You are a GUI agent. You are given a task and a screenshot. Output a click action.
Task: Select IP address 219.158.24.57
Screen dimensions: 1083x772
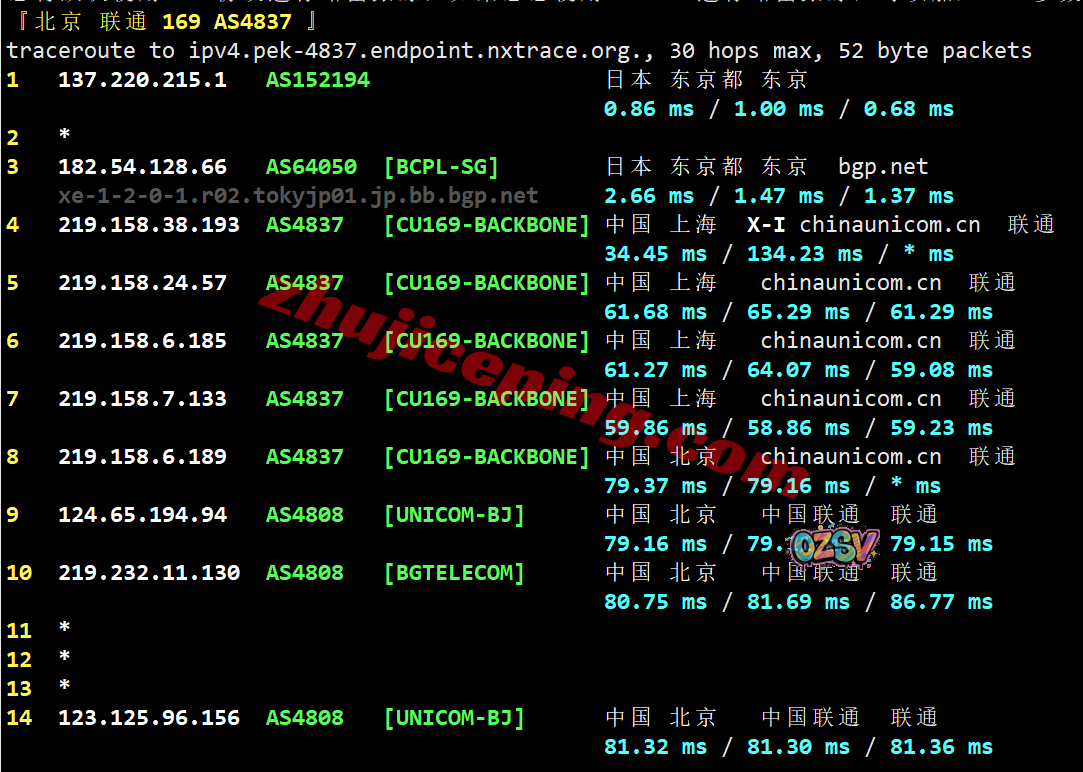coord(142,283)
